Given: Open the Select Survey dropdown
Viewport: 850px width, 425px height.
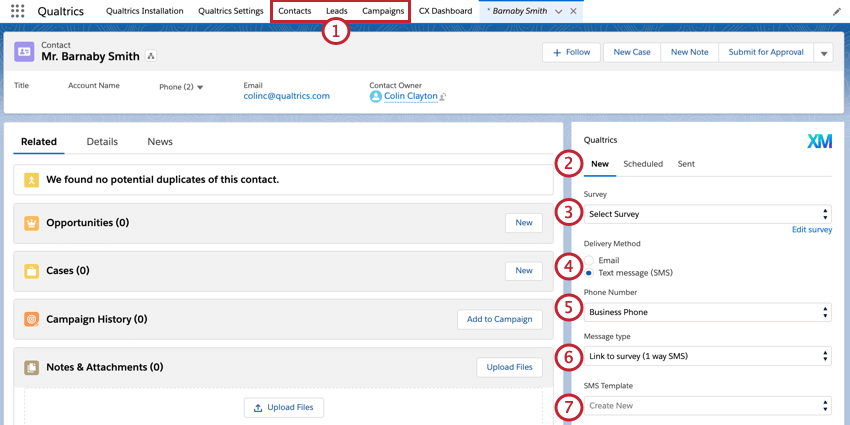Looking at the screenshot, I should [x=707, y=214].
